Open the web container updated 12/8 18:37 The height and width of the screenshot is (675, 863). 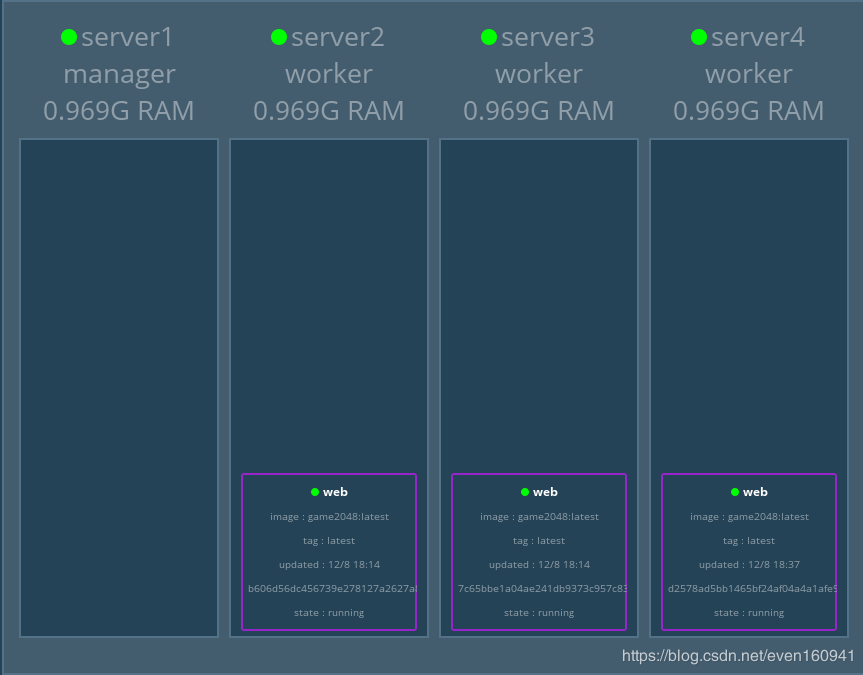coord(749,552)
